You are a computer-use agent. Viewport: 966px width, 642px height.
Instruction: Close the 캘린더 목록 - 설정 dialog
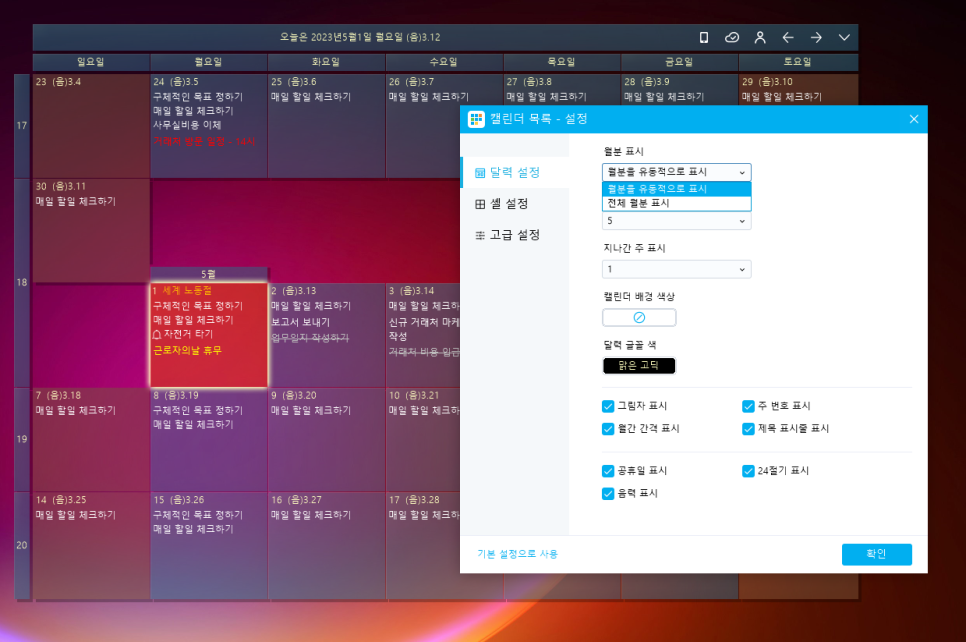point(914,119)
